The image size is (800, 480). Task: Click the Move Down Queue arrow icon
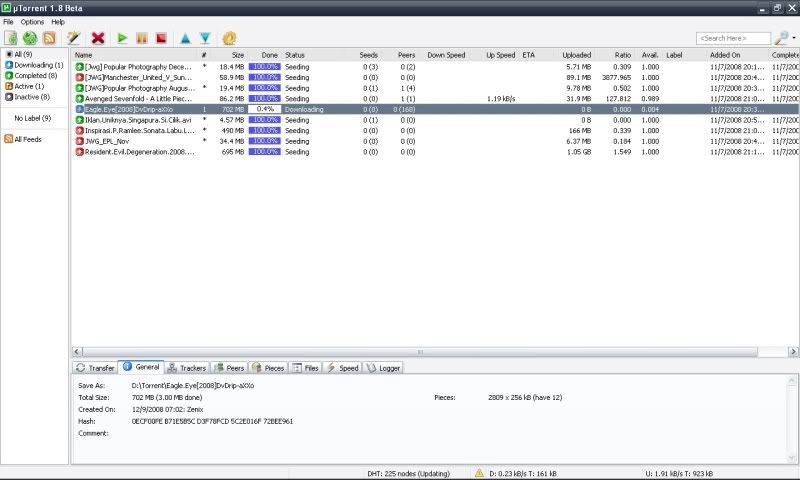[205, 38]
